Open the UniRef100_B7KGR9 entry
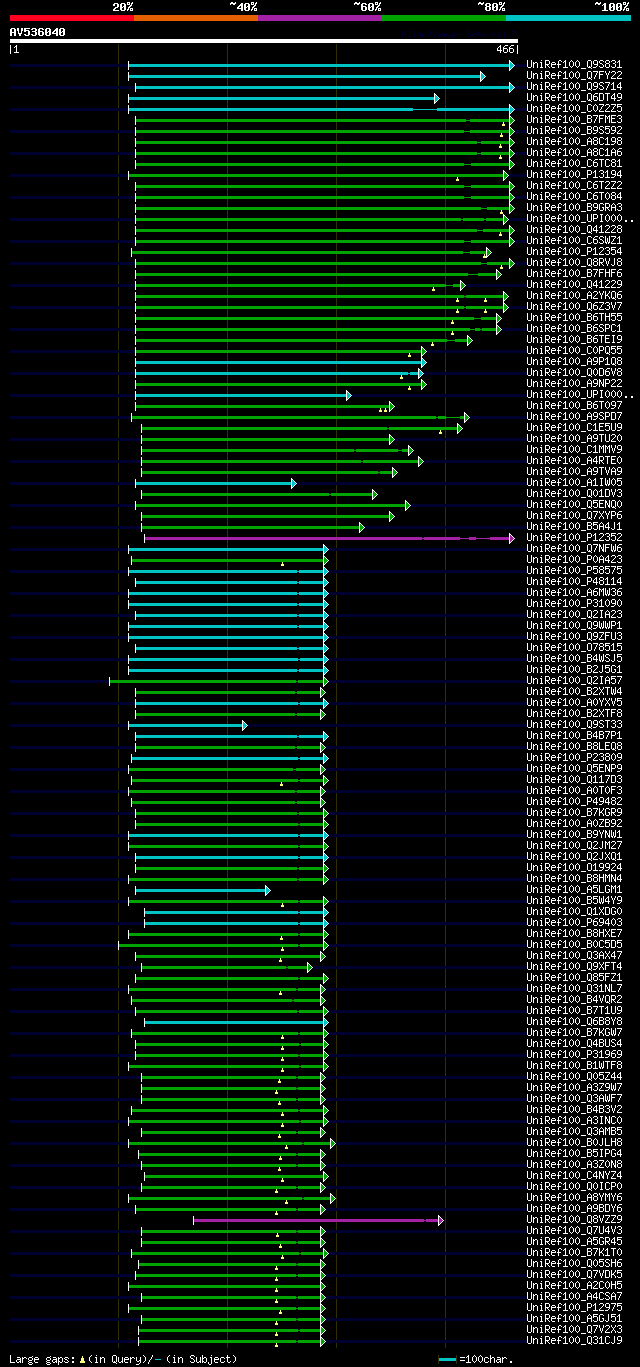The image size is (640, 1367). click(x=574, y=812)
